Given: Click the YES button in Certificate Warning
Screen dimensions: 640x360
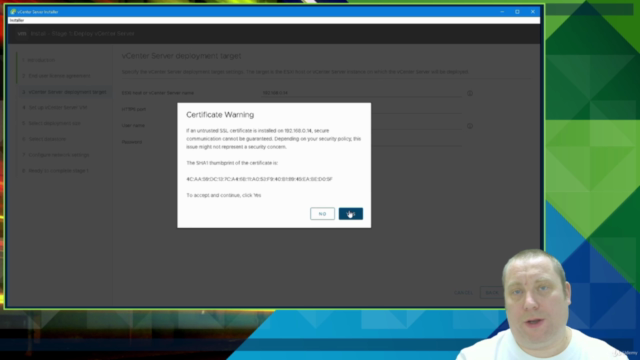Looking at the screenshot, I should 351,213.
